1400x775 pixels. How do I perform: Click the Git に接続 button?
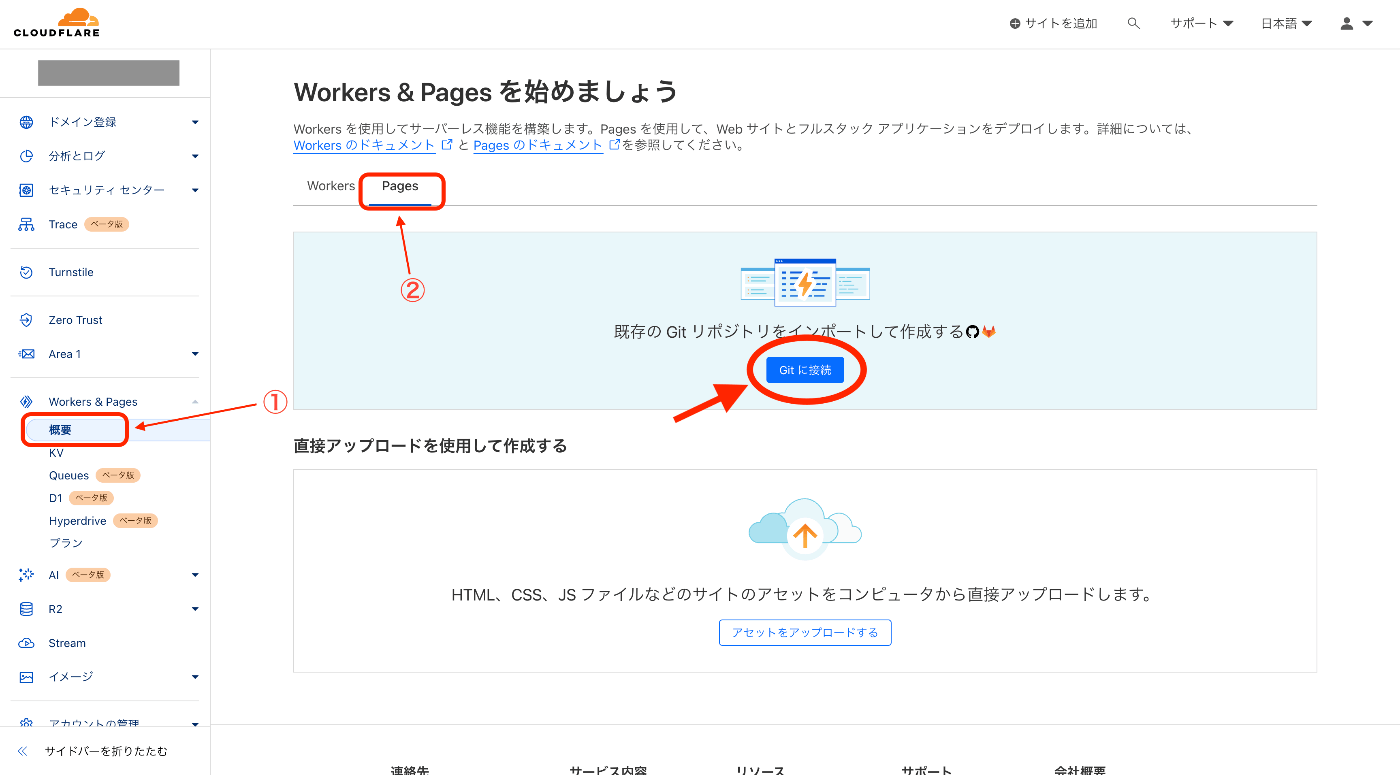click(x=805, y=370)
